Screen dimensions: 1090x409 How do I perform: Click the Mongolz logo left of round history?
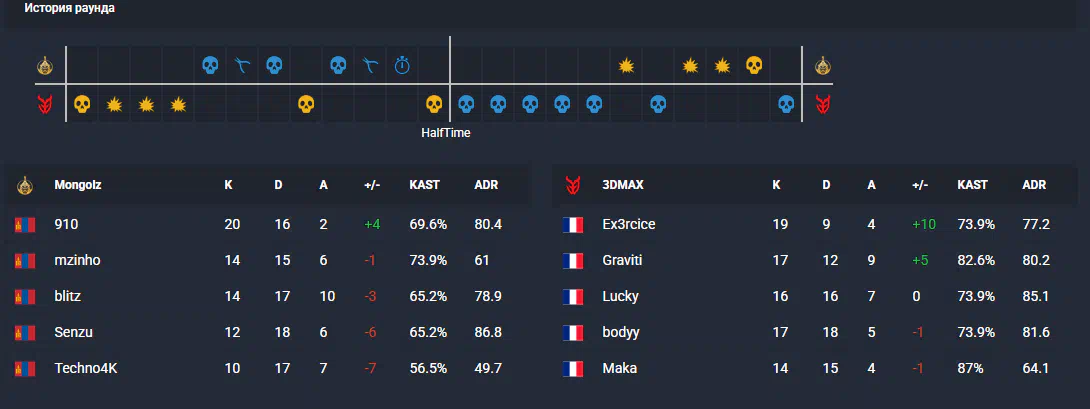[x=45, y=66]
